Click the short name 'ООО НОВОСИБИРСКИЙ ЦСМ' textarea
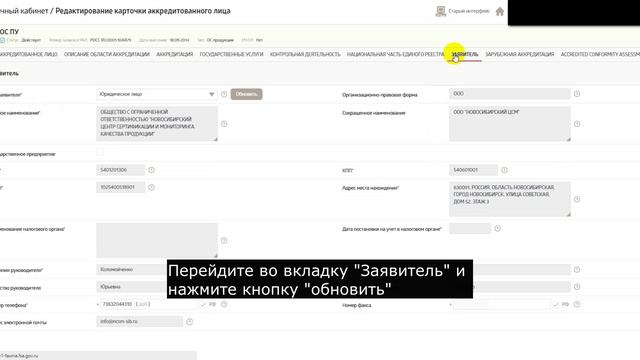Viewport: 640px width, 360px height. (510, 124)
